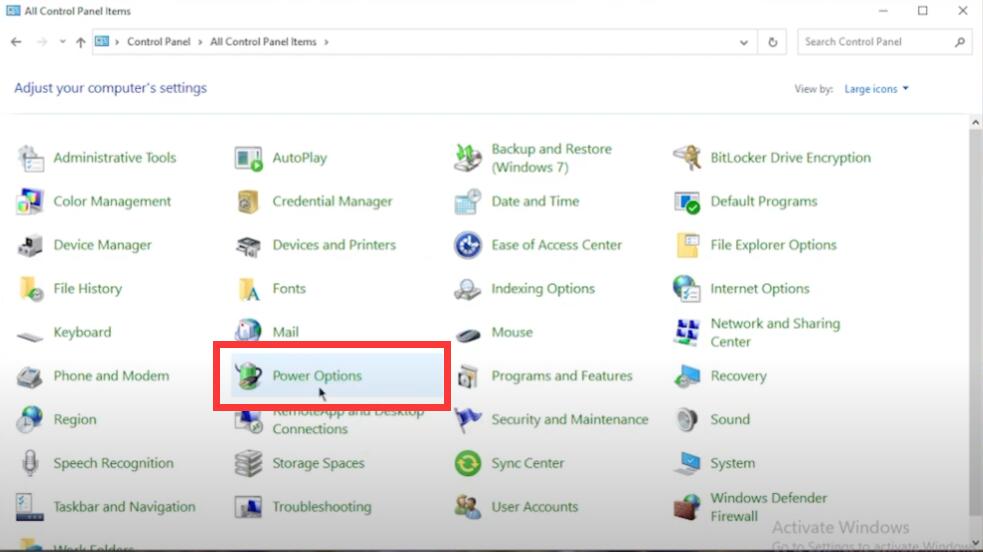Click the Network and Sharing Center icon
Screen dimensions: 983x552
[x=686, y=332]
